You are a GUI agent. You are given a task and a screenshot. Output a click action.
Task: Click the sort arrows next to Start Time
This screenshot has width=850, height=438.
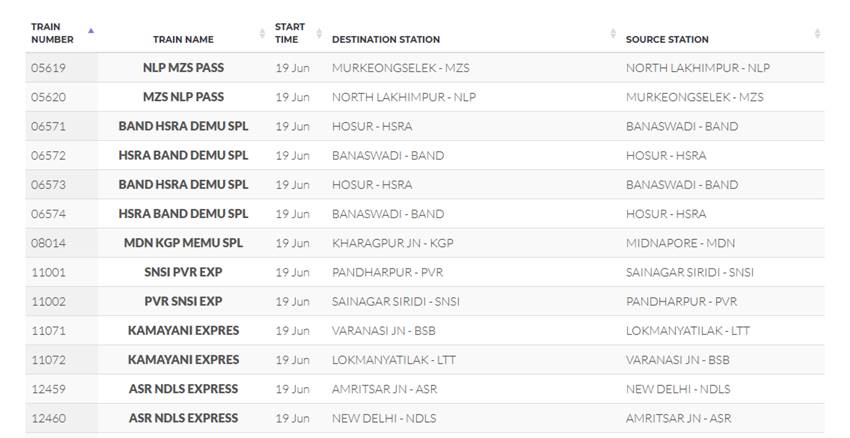pyautogui.click(x=319, y=34)
